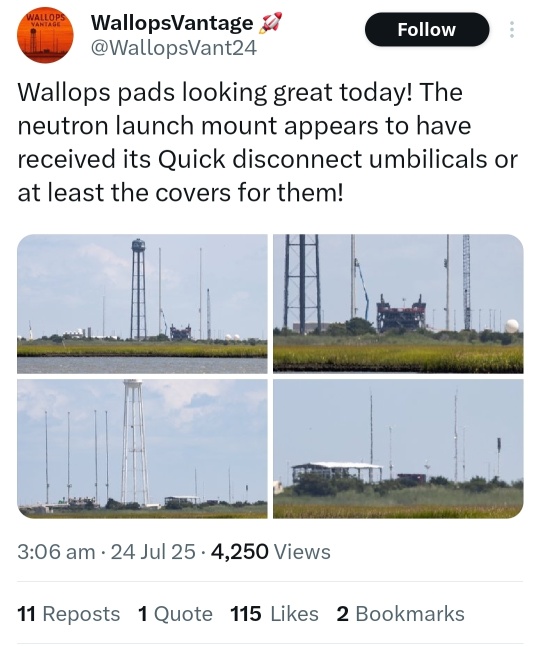Open the three-dot more options menu

click(512, 30)
